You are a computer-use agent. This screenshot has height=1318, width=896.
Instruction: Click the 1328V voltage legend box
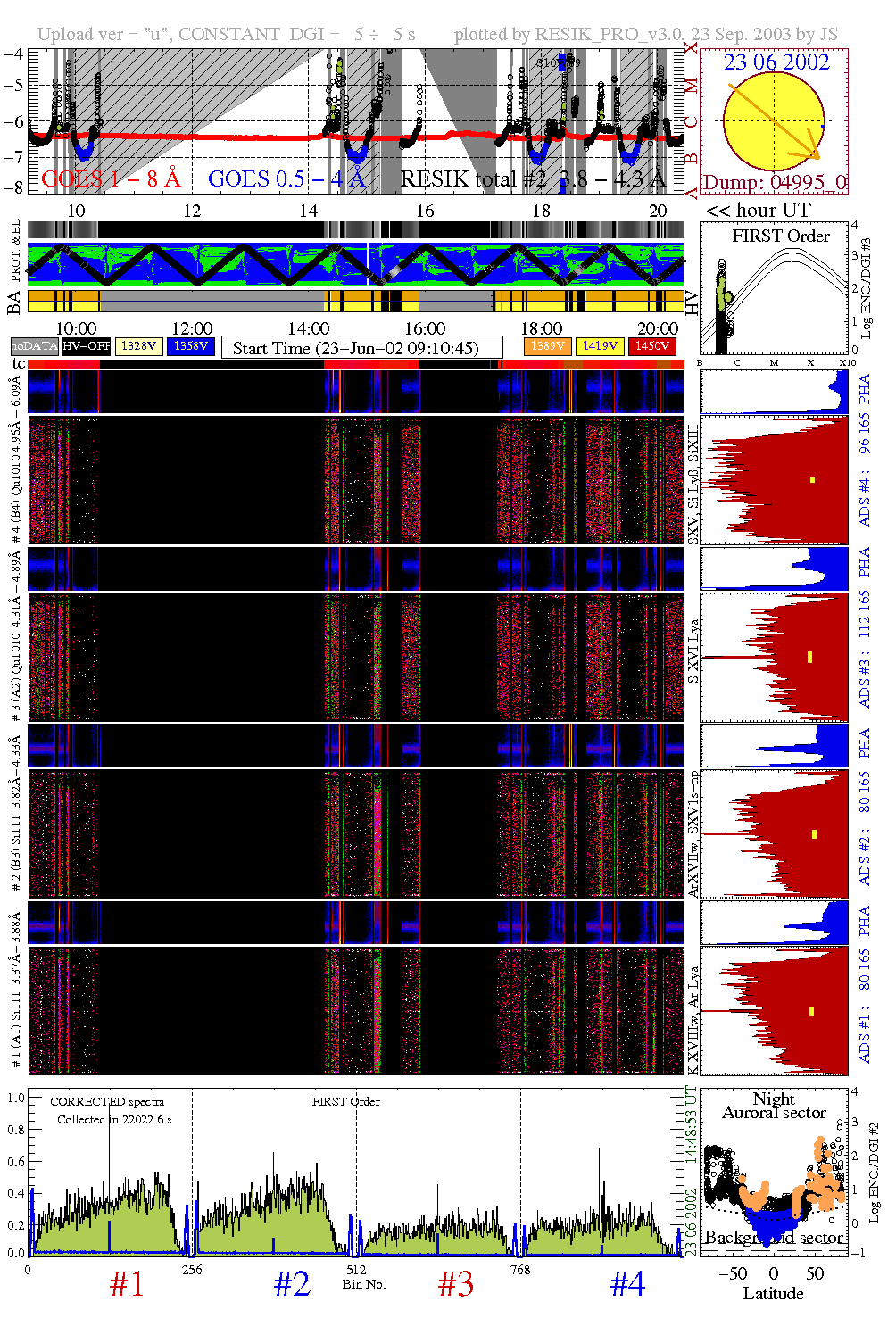point(139,346)
